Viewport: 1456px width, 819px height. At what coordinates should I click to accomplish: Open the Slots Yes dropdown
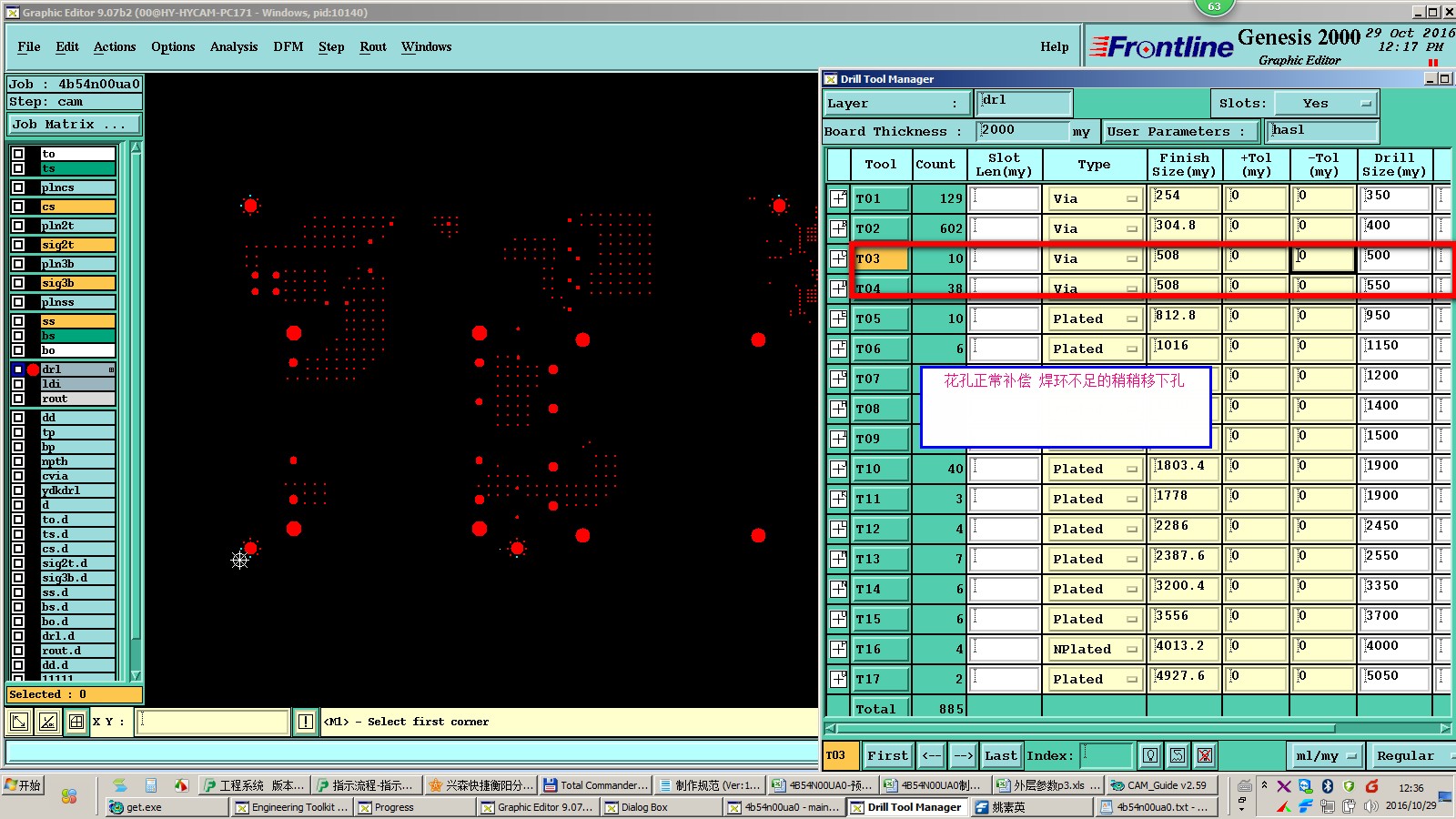coord(1327,104)
